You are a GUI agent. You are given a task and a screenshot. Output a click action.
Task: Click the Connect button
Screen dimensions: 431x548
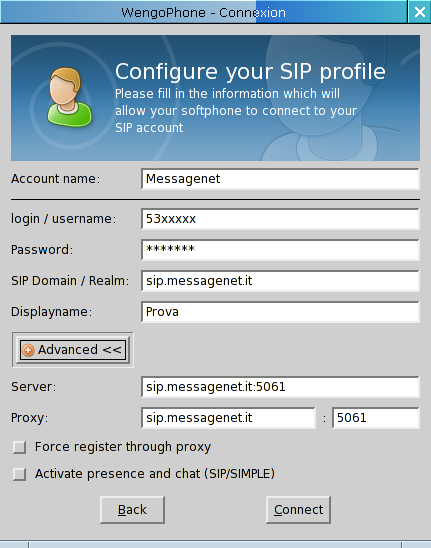point(298,510)
